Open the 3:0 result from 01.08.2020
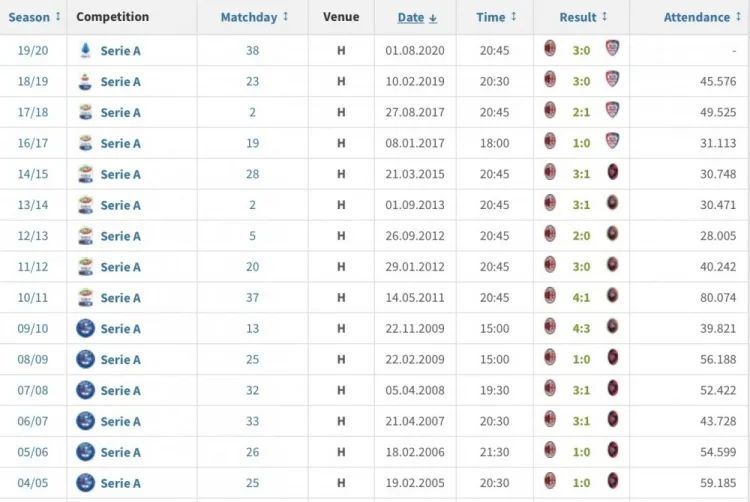Viewport: 750px width, 502px height. pos(581,51)
